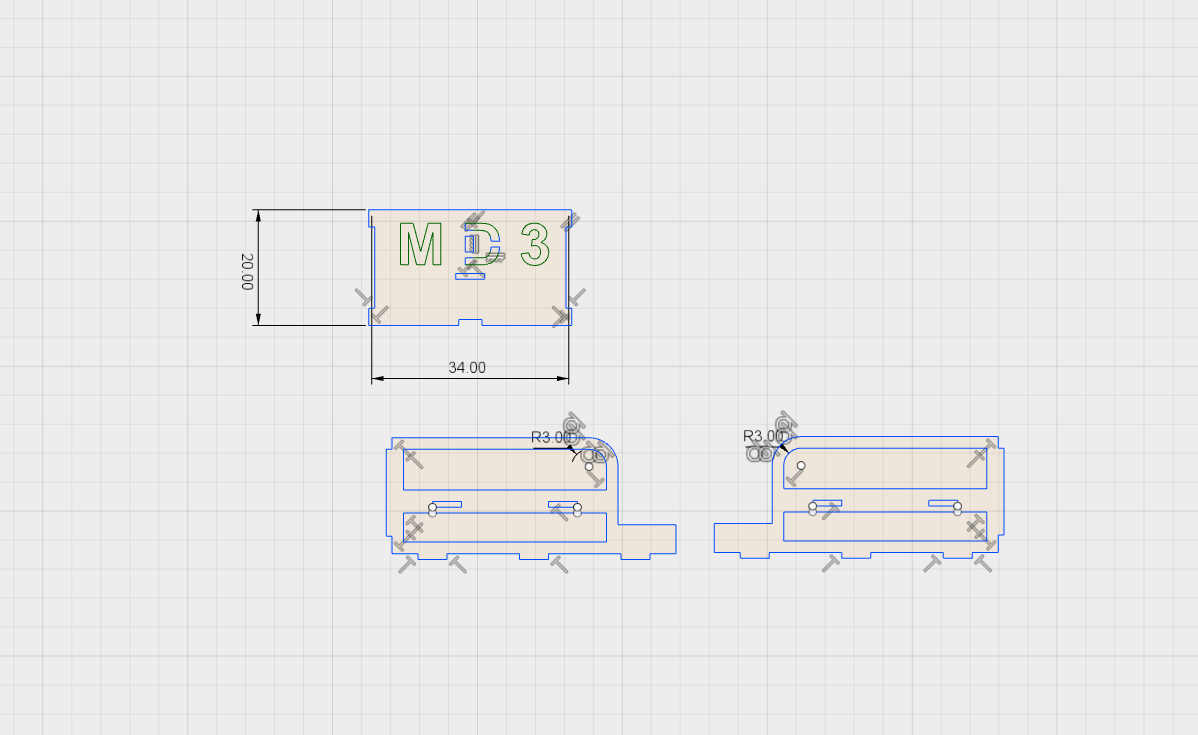The image size is (1198, 735).
Task: Click perpendicular constraint icon right of top rectangle
Action: point(576,297)
